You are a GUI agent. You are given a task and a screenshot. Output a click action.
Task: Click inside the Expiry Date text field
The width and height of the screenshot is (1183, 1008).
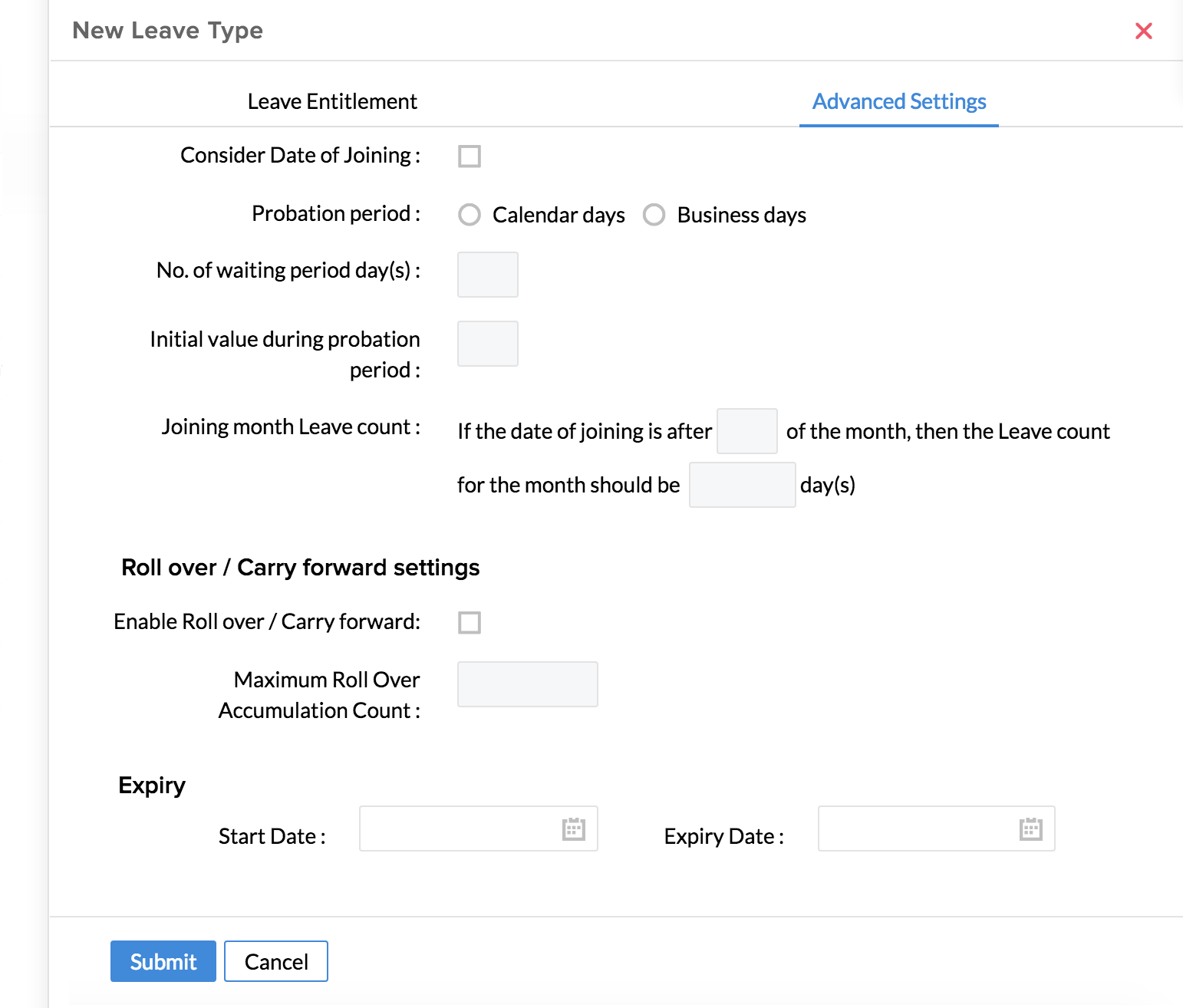(x=917, y=828)
